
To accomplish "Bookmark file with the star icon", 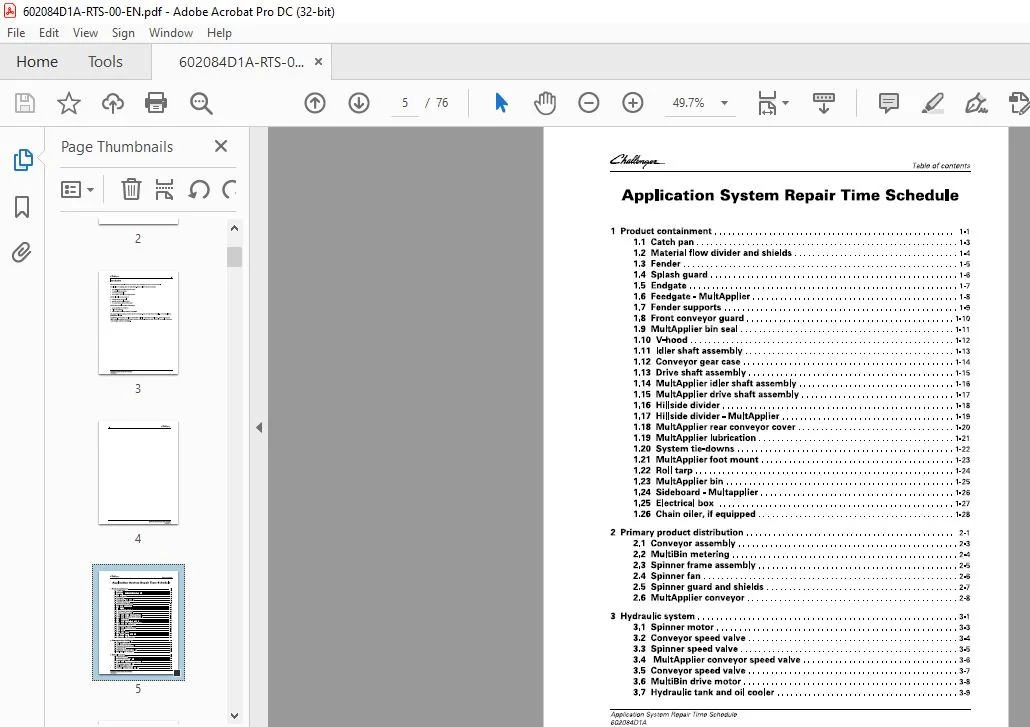I will coord(68,103).
